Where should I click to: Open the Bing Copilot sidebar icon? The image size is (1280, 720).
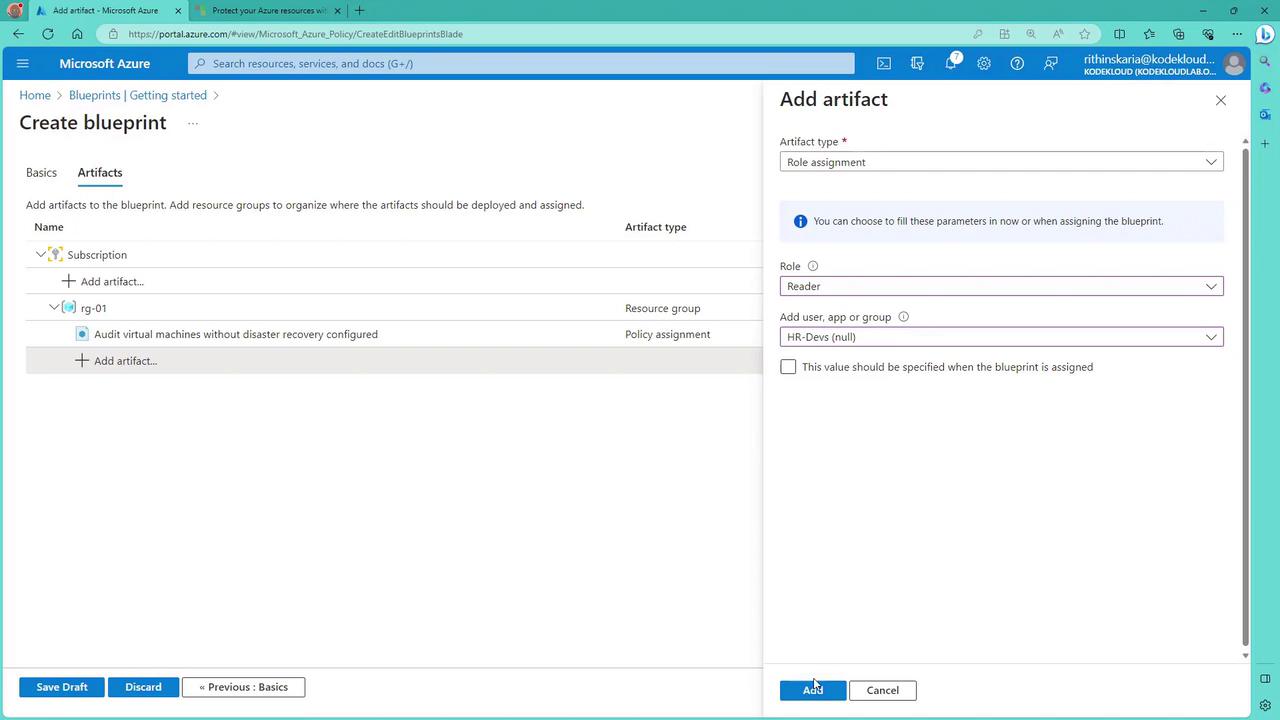[x=1265, y=34]
